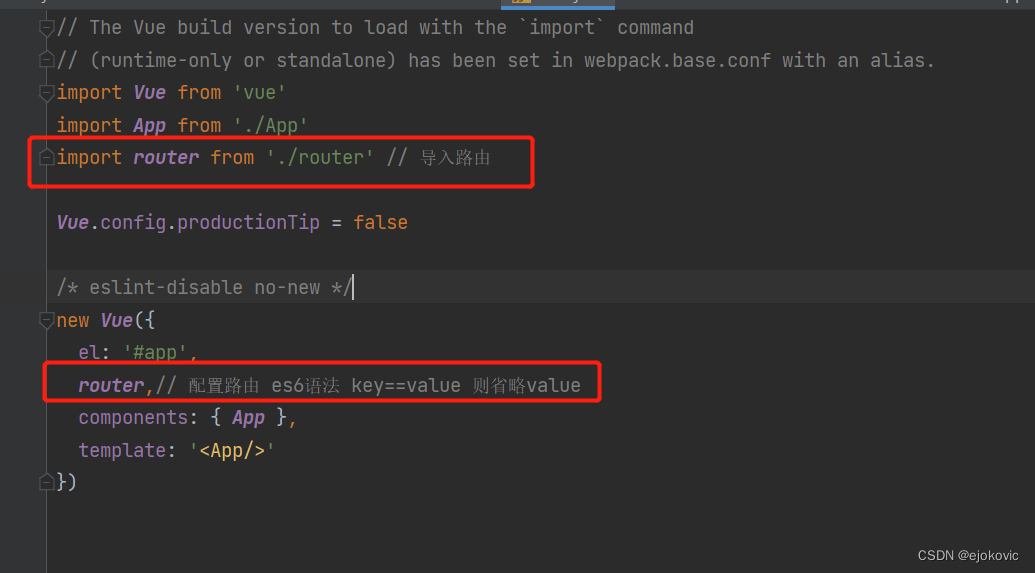The image size is (1035, 573).
Task: Toggle fold marker beside 'import router from' line
Action: 46,157
